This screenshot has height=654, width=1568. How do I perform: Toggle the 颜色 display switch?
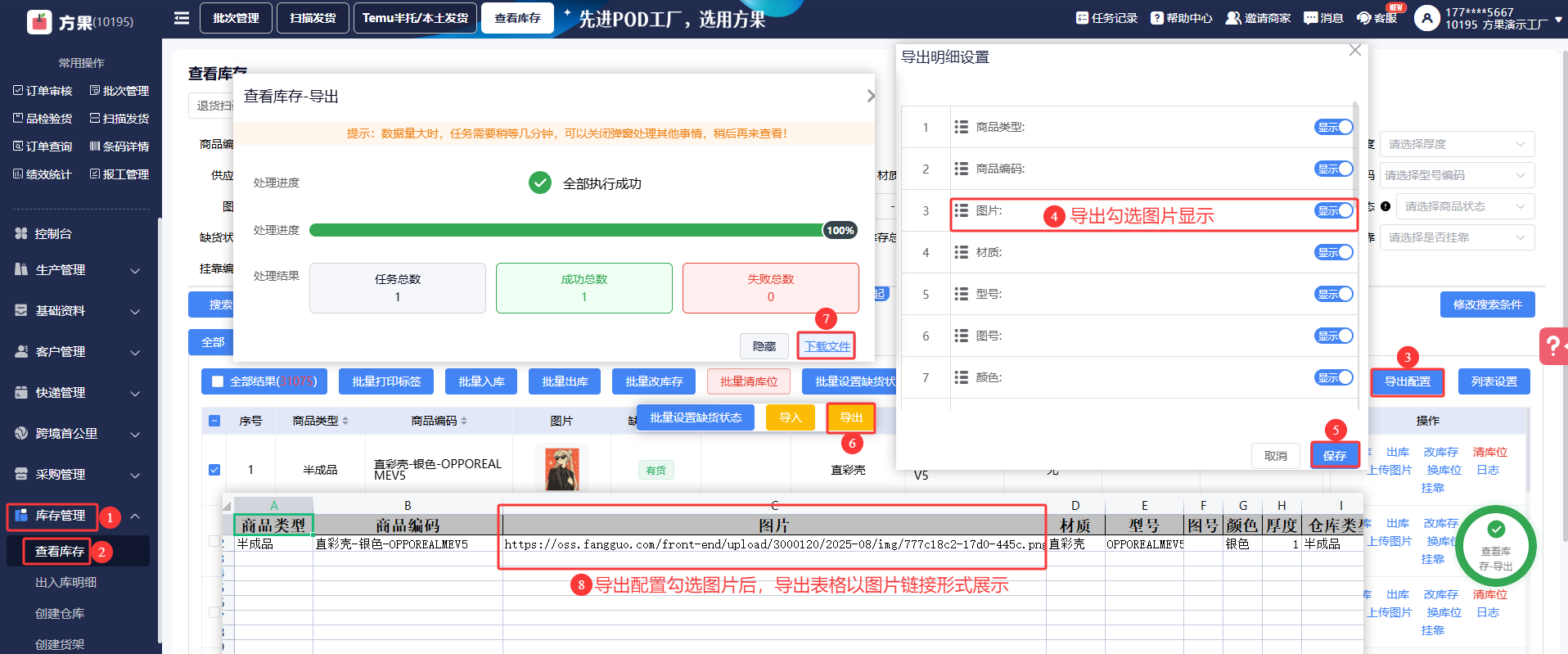[x=1333, y=377]
